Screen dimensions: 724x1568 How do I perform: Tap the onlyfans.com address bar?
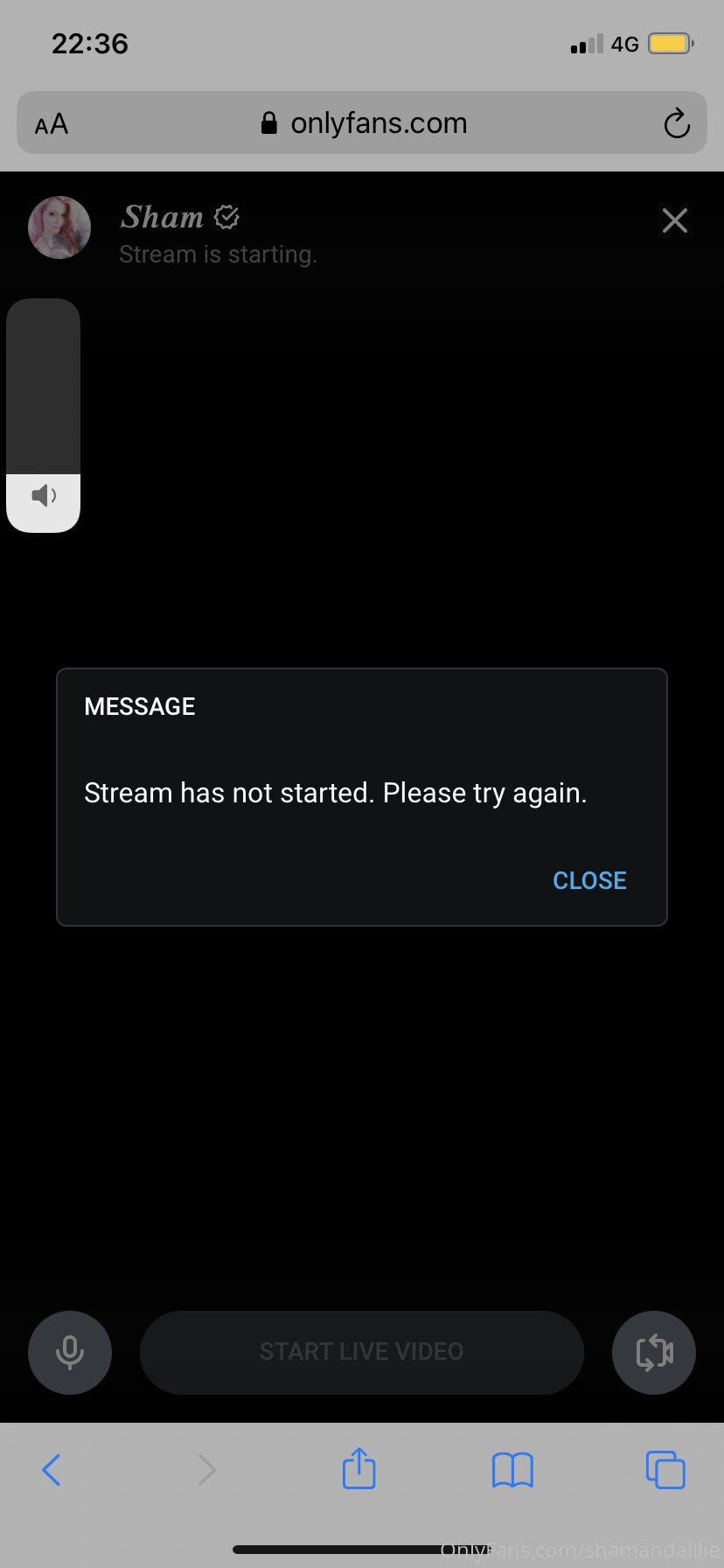click(x=362, y=122)
